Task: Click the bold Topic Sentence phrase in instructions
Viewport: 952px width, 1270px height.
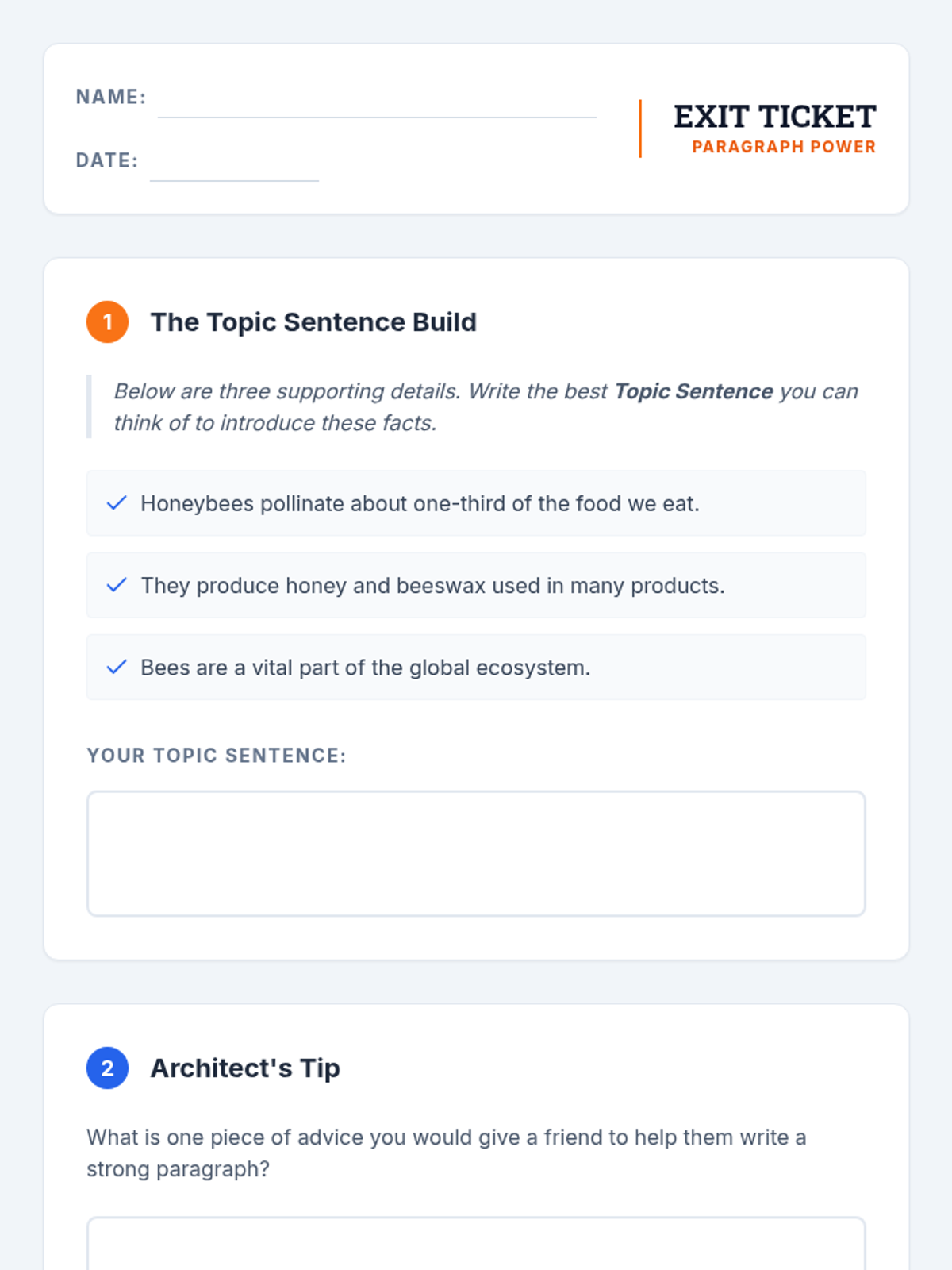Action: 693,391
